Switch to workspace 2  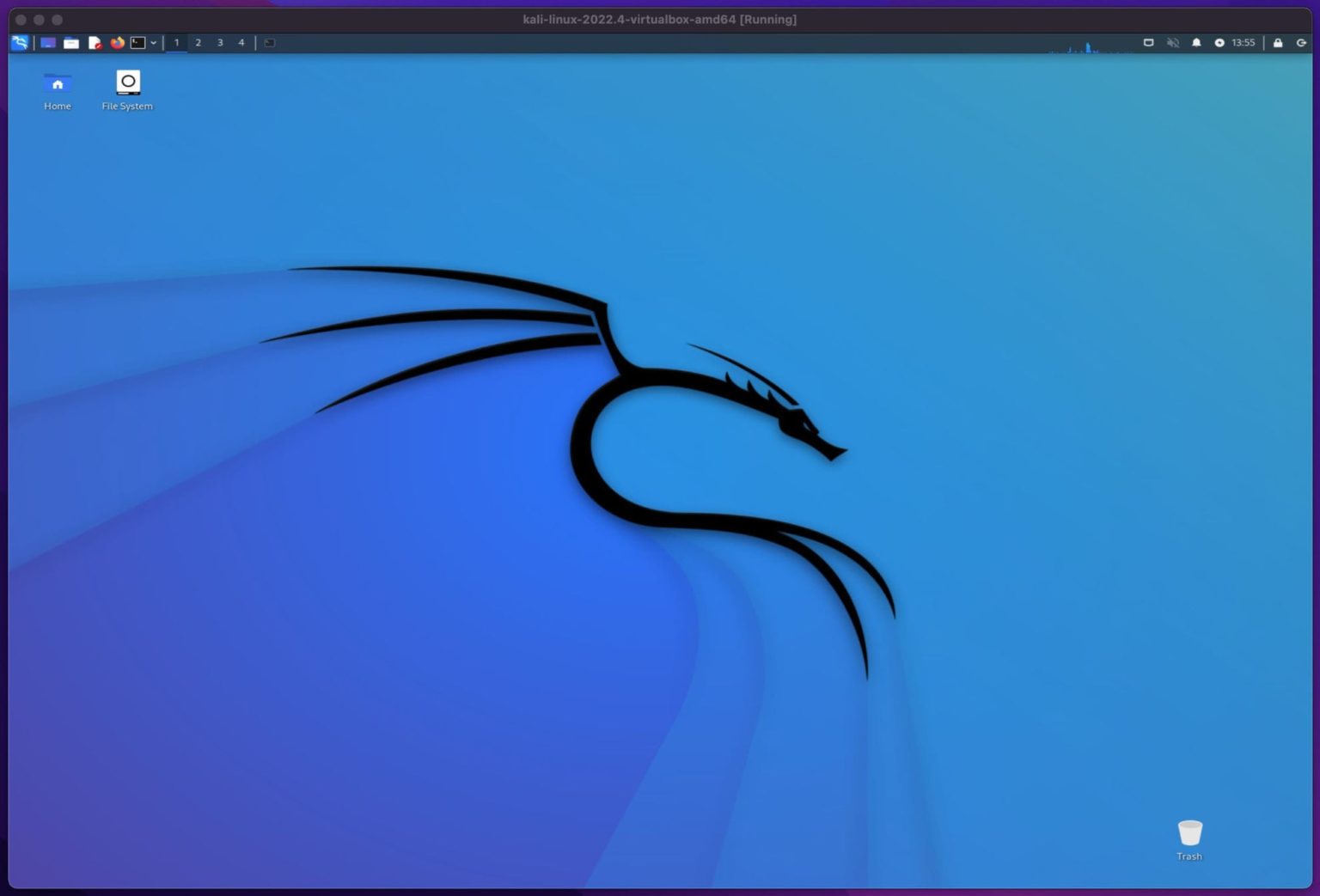pos(199,43)
